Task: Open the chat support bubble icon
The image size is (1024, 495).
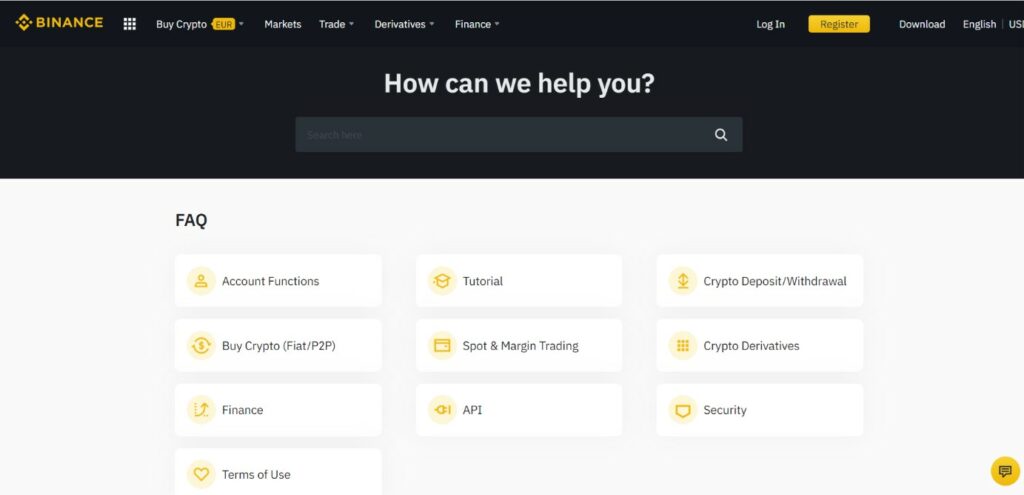Action: (1004, 470)
